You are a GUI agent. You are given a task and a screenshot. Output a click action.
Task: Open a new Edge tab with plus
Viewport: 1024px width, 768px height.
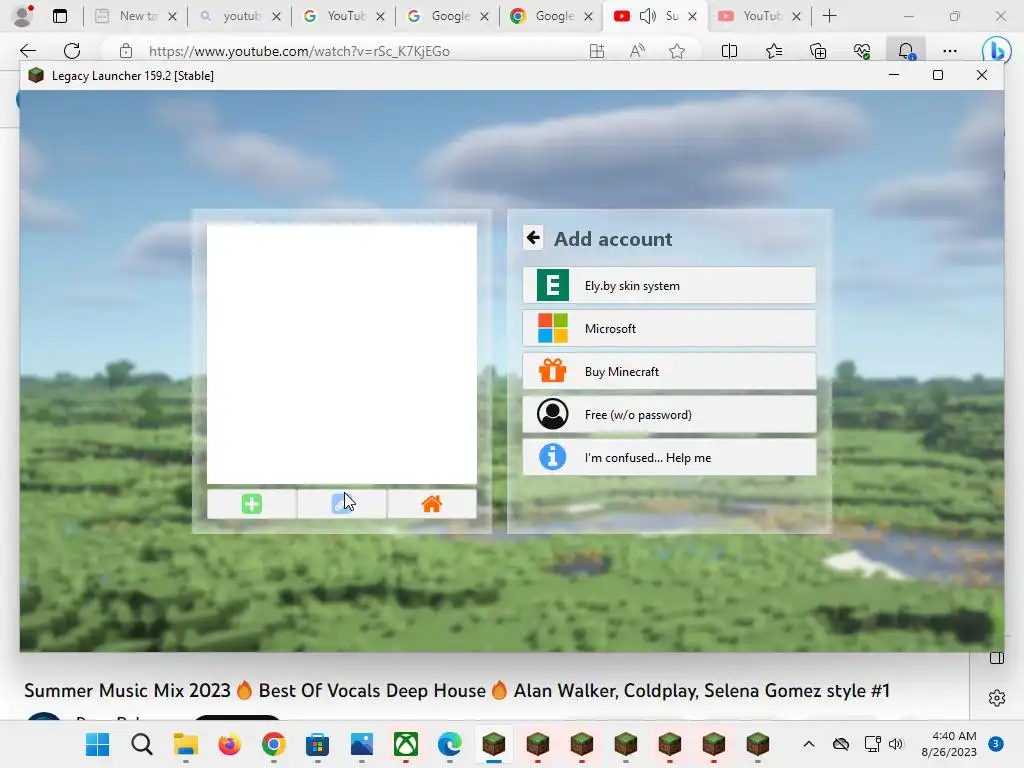[829, 16]
